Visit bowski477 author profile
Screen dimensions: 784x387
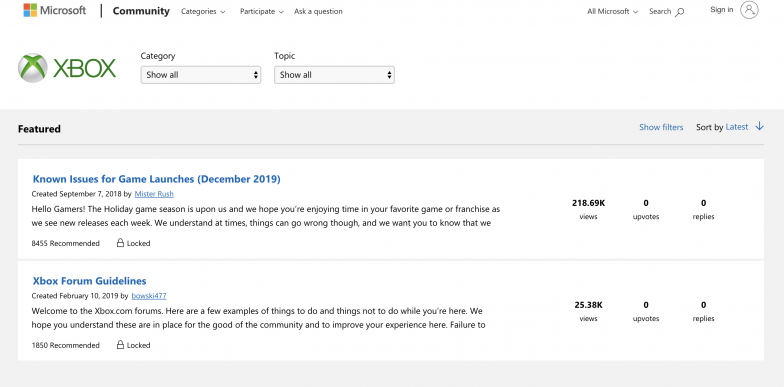pyautogui.click(x=149, y=296)
